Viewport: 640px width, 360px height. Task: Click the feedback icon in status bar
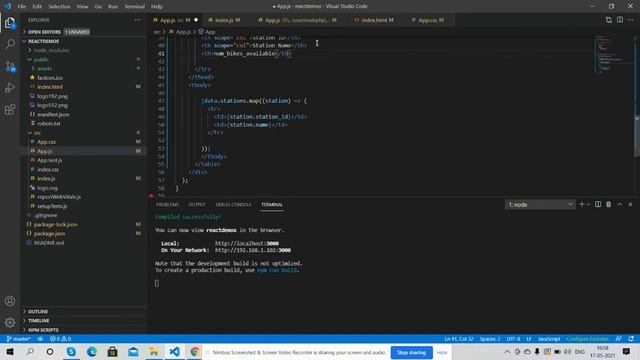pyautogui.click(x=619, y=339)
